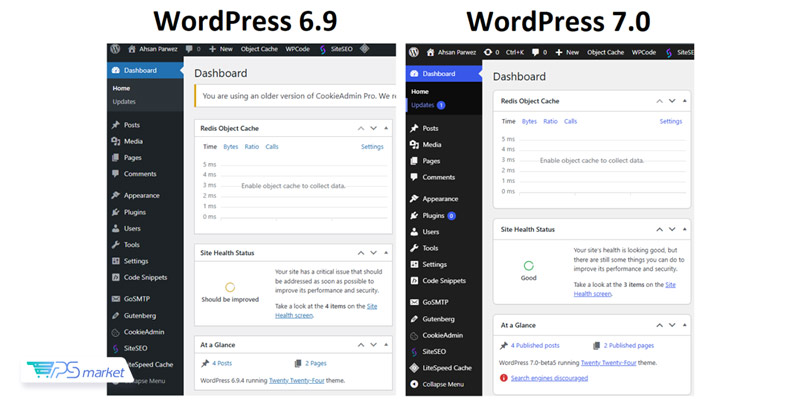Open Ctrl+K command palette in 7.0 admin bar

(x=515, y=53)
